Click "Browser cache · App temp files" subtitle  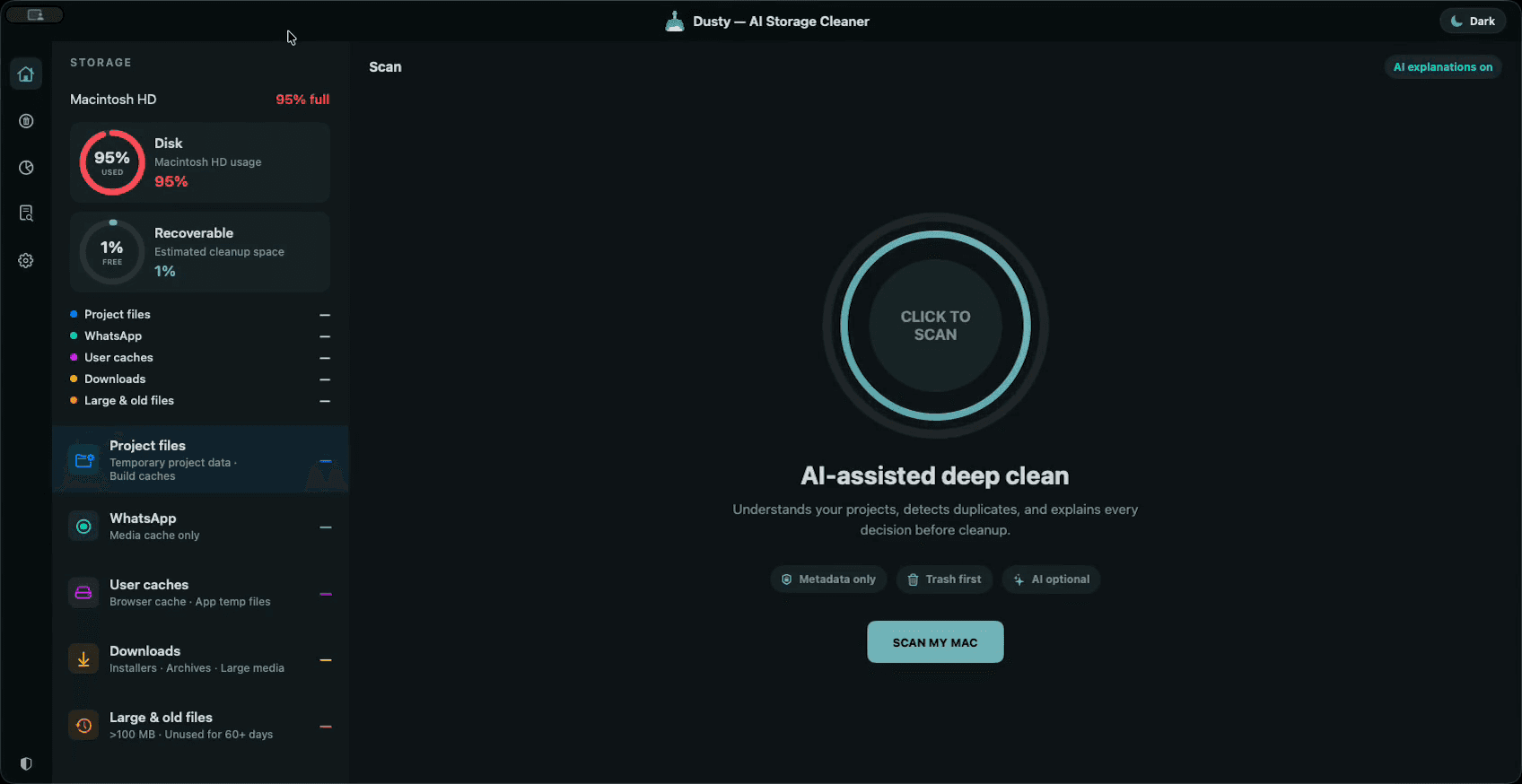coord(190,602)
